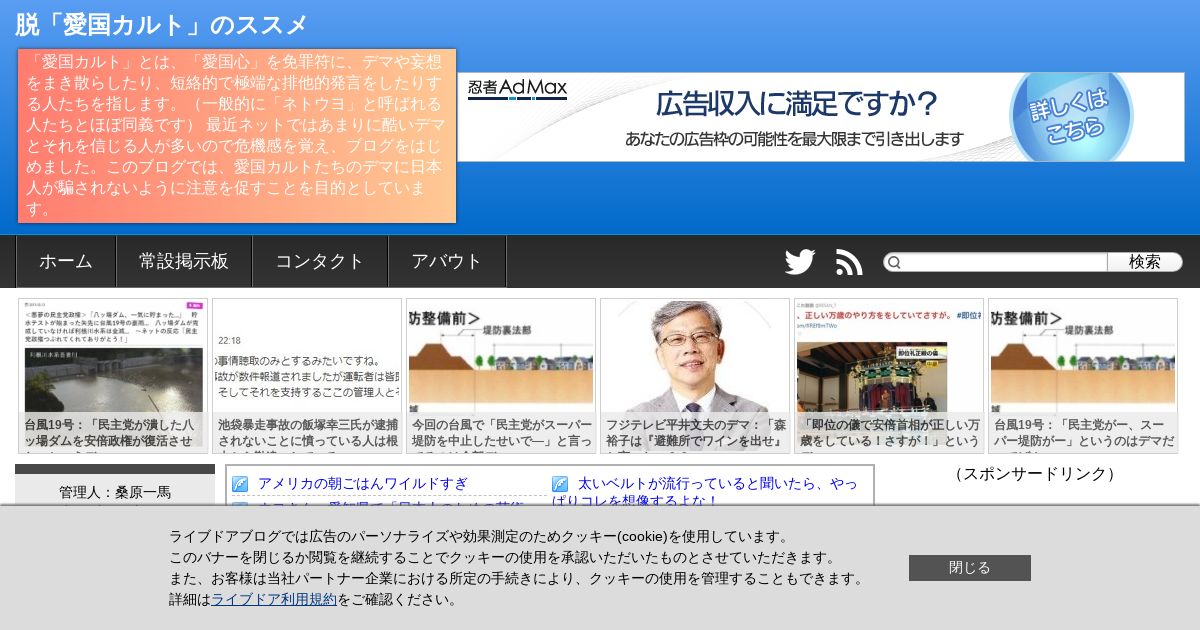Open the 太いベルトが流行っている link

pyautogui.click(x=704, y=491)
